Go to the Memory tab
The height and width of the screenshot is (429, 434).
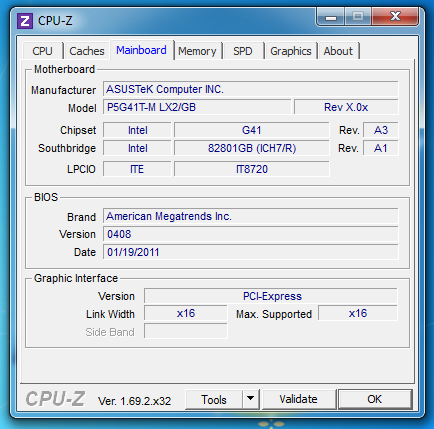[197, 51]
